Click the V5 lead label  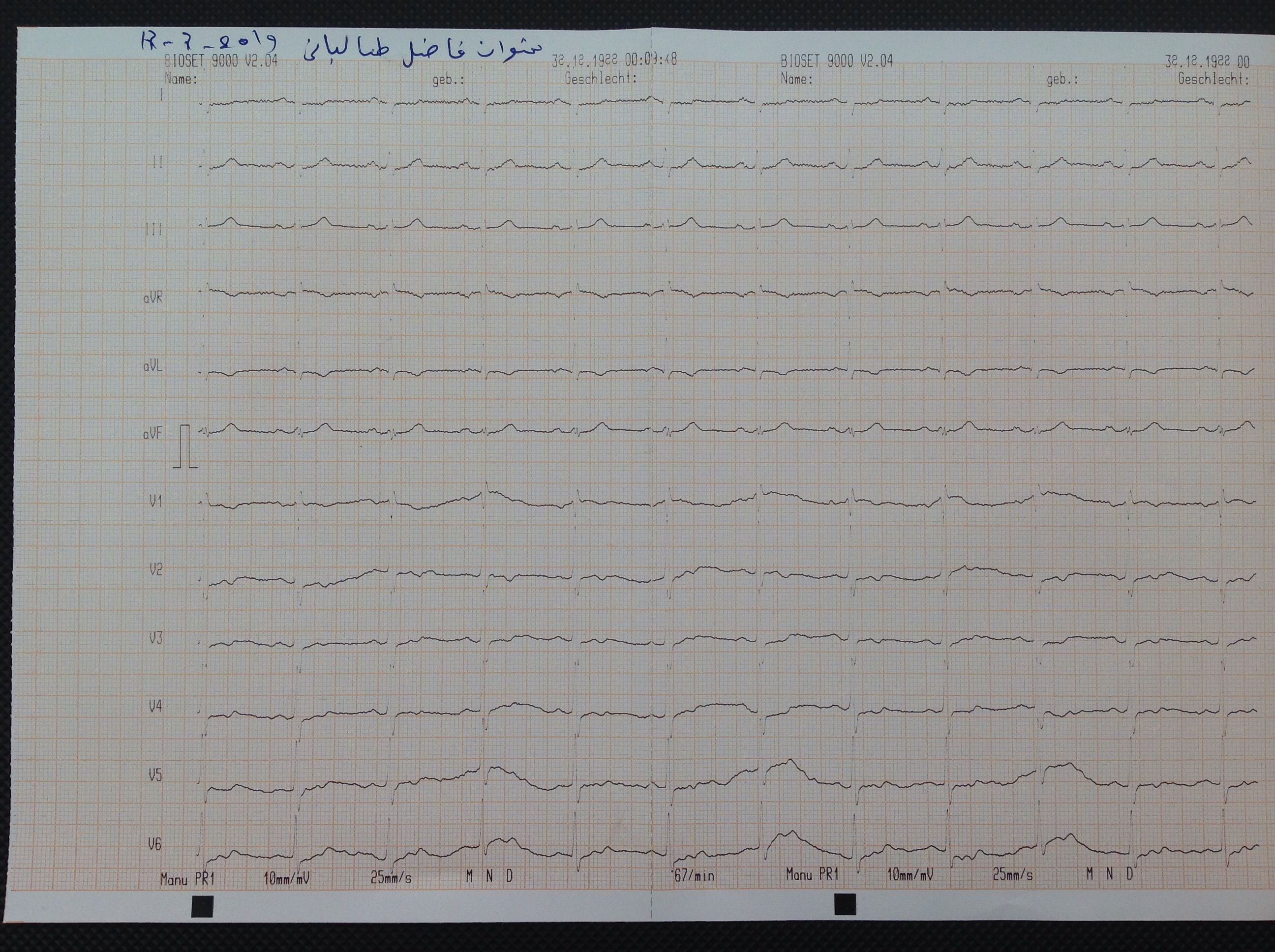[155, 775]
